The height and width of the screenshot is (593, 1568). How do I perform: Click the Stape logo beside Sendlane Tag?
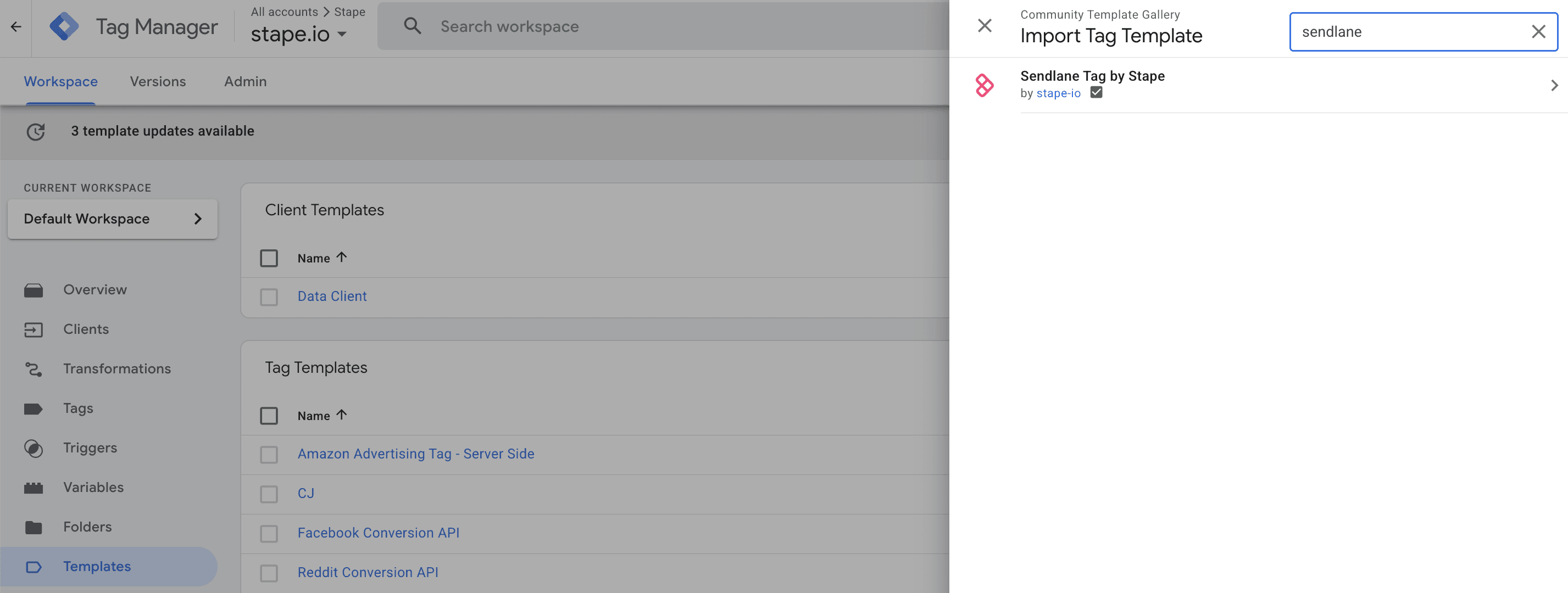[985, 85]
